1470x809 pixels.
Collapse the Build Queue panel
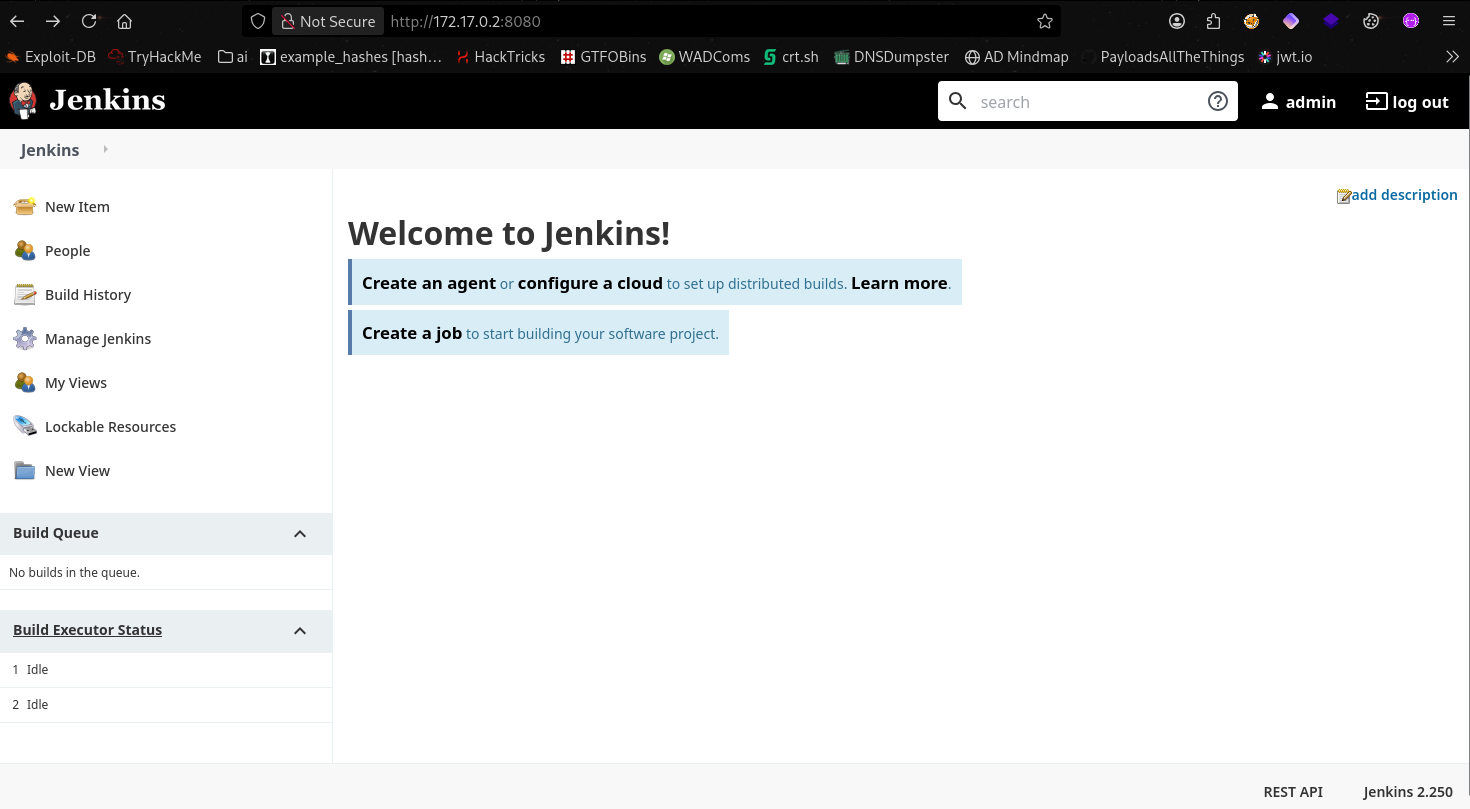[x=300, y=534]
